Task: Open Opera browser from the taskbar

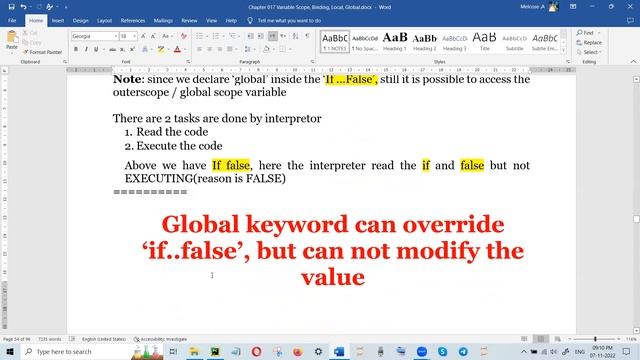Action: [x=256, y=351]
